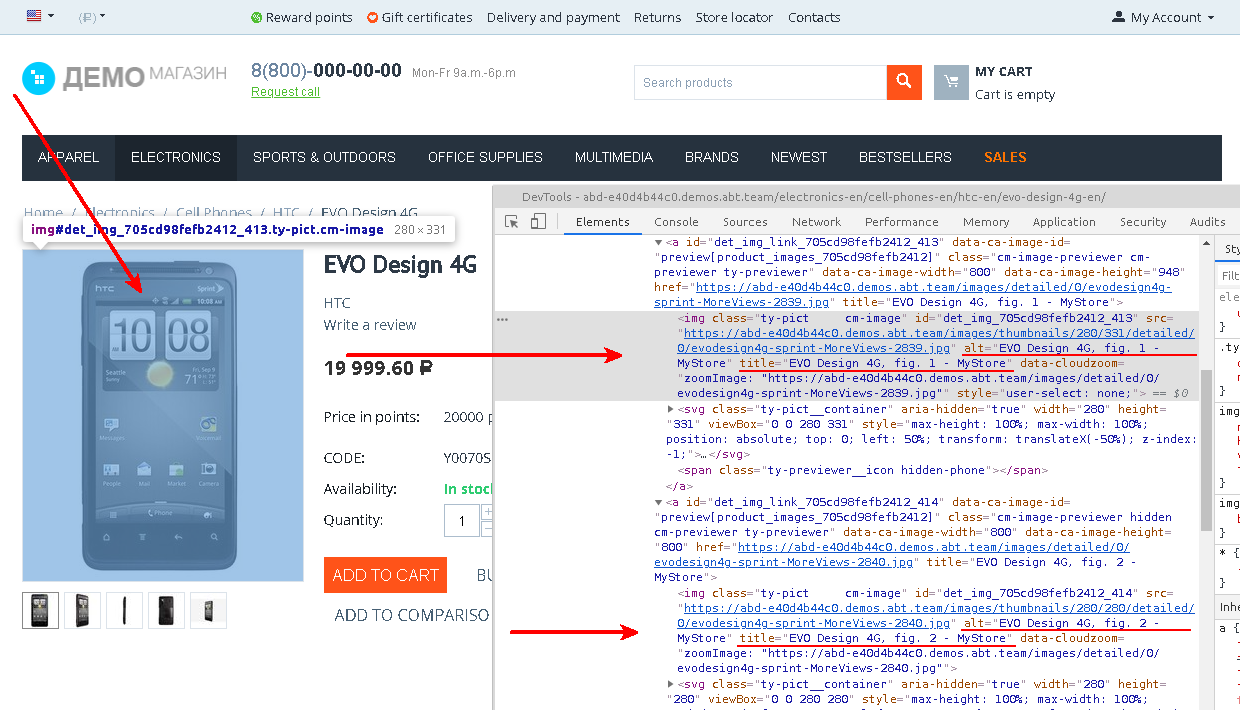Select ELECTRONICS in the main navigation

pyautogui.click(x=176, y=157)
